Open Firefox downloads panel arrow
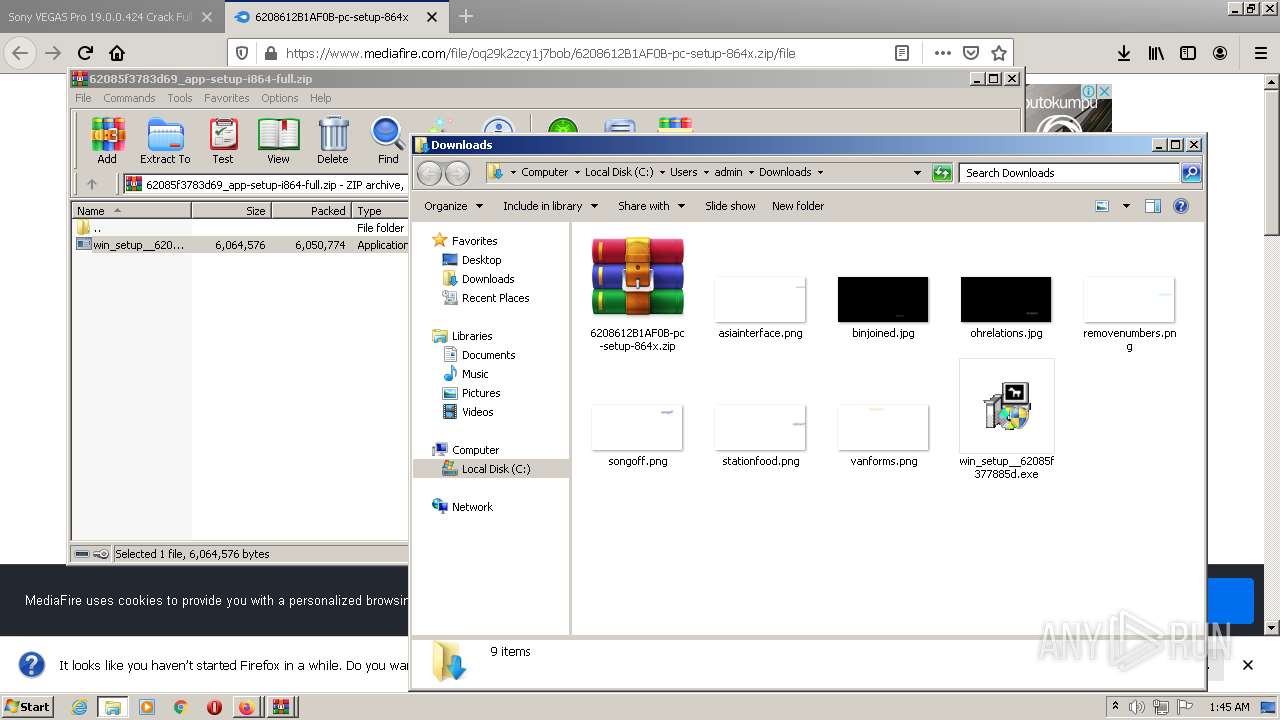This screenshot has width=1280, height=720. pyautogui.click(x=1124, y=54)
